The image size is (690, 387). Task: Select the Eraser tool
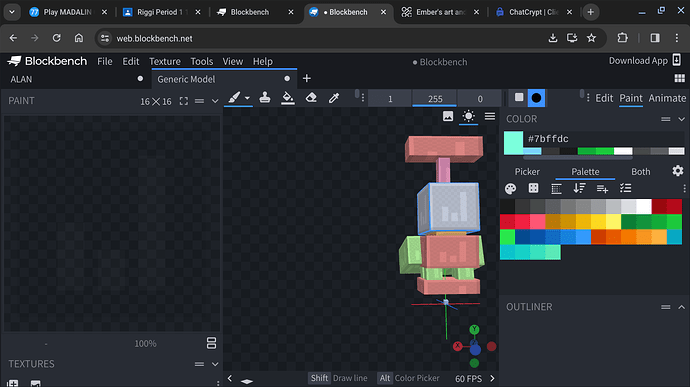click(x=311, y=97)
